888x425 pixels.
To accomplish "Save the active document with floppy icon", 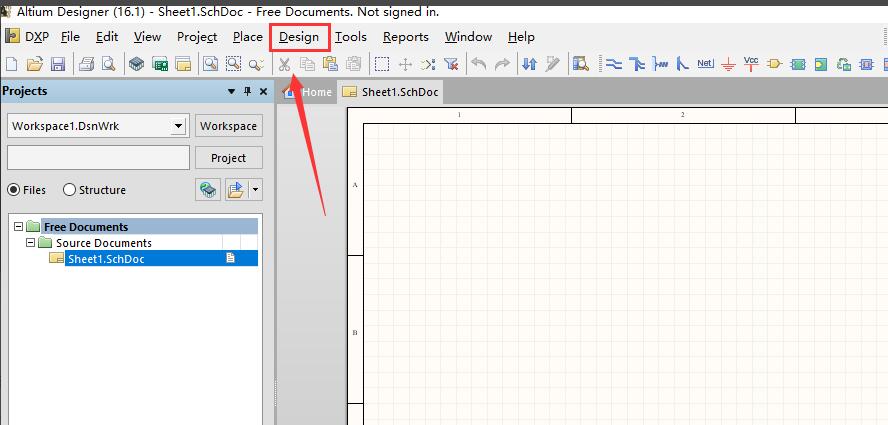I will (x=58, y=63).
